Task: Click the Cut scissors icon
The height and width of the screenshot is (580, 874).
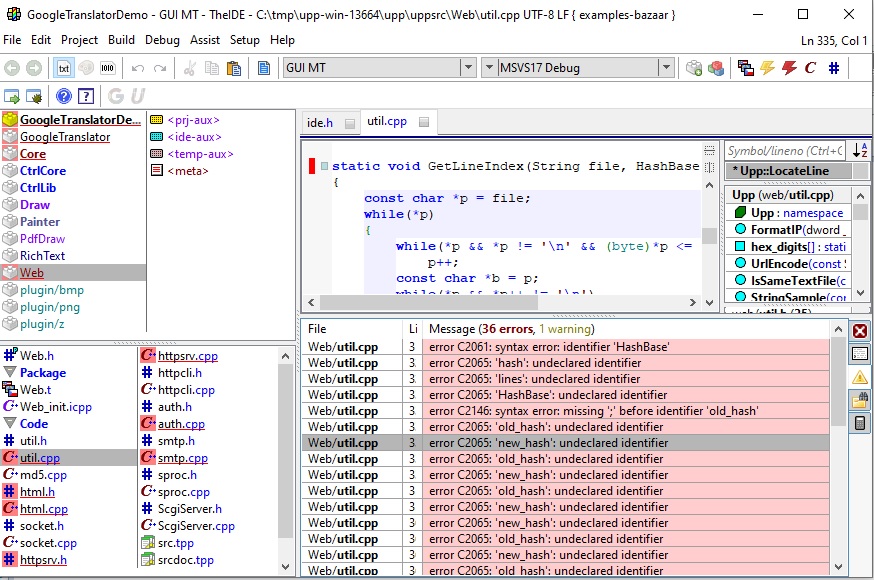Action: [x=189, y=68]
